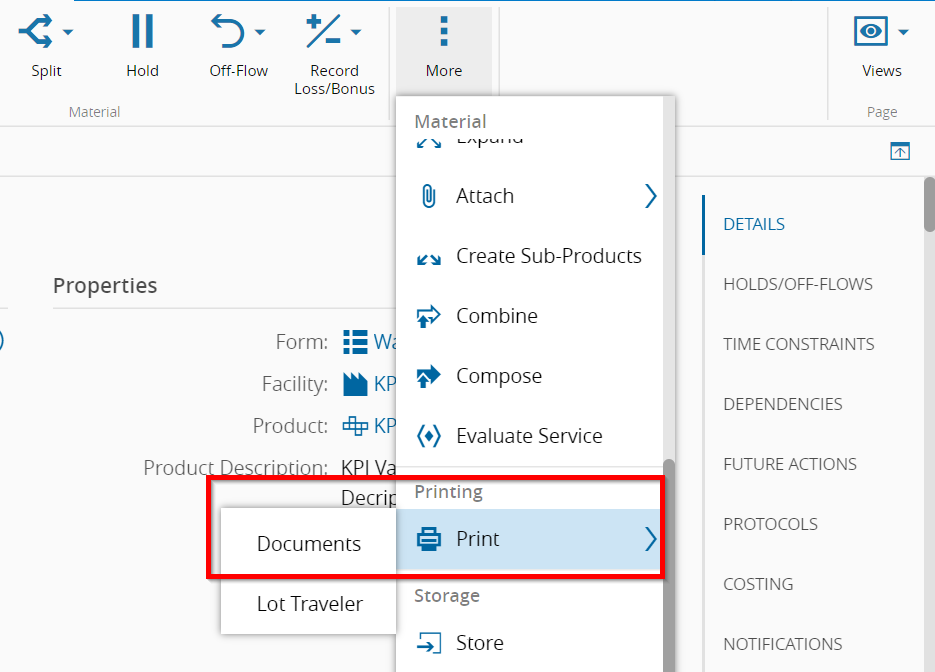This screenshot has width=935, height=672.
Task: Select the Store menu item
Action: [479, 643]
